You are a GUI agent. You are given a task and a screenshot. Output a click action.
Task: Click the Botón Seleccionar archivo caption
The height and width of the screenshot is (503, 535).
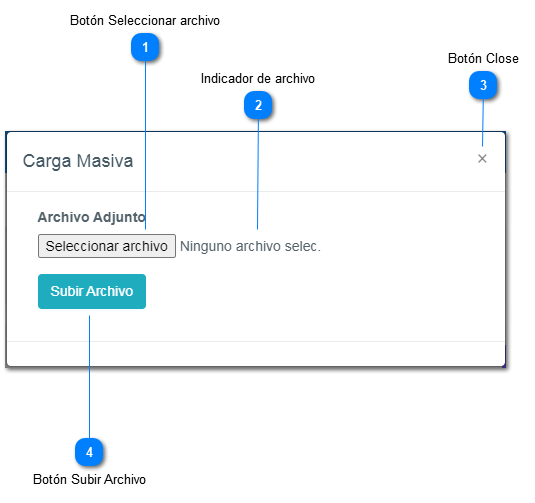point(145,20)
